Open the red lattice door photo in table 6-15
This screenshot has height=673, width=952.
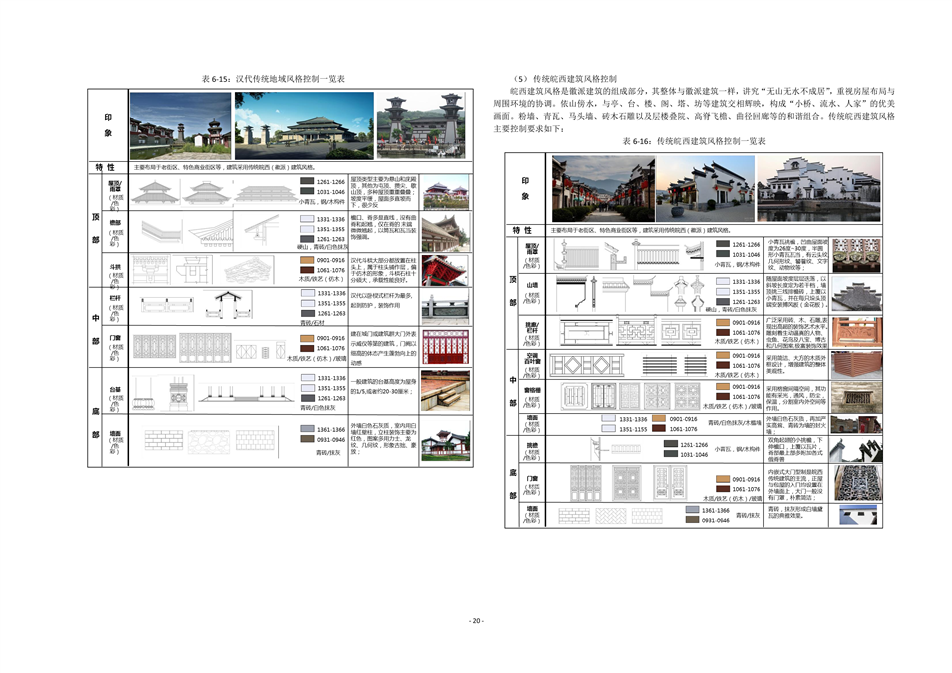[445, 347]
